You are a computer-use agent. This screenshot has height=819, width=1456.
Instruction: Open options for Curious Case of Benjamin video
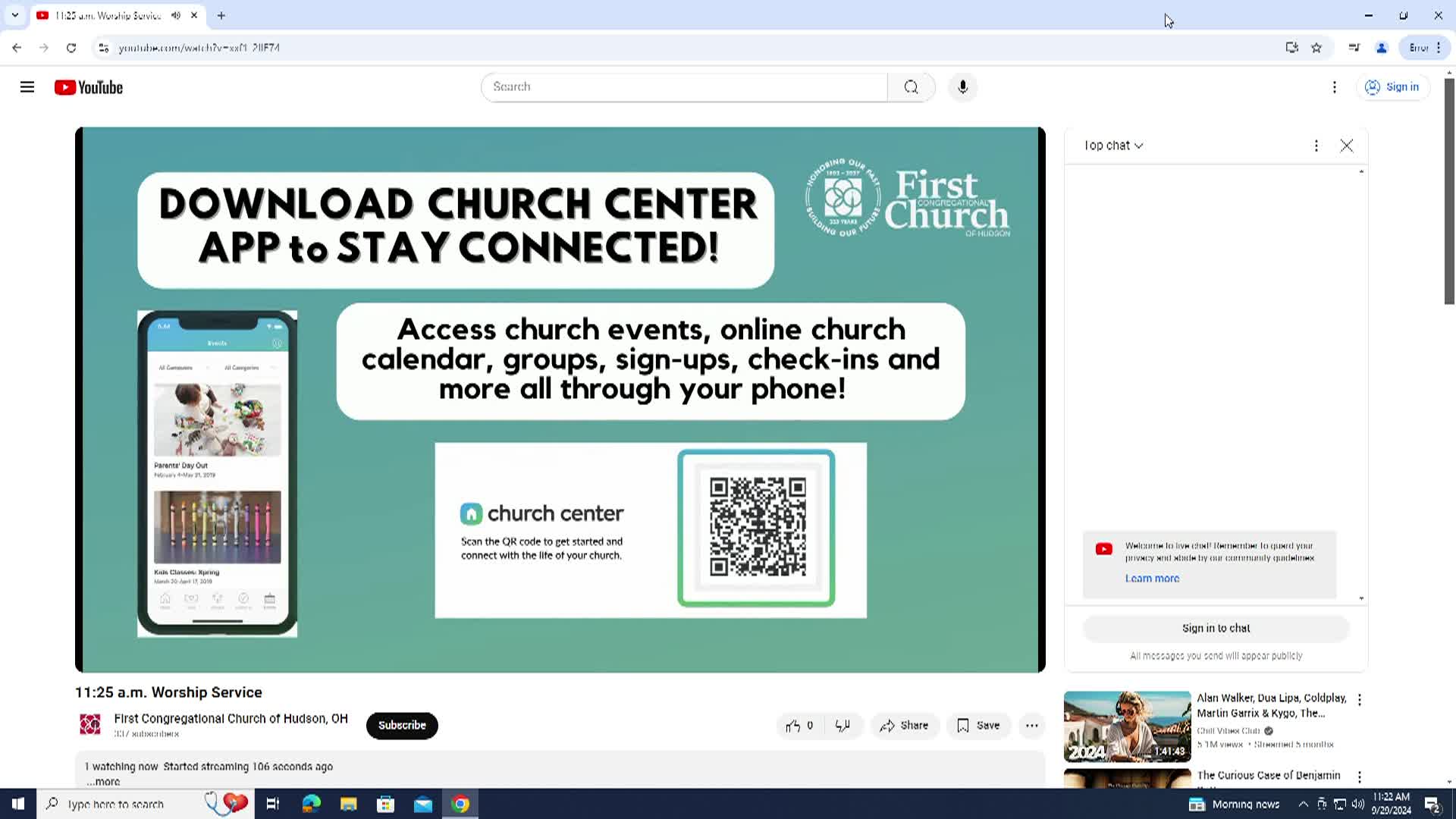pyautogui.click(x=1360, y=777)
